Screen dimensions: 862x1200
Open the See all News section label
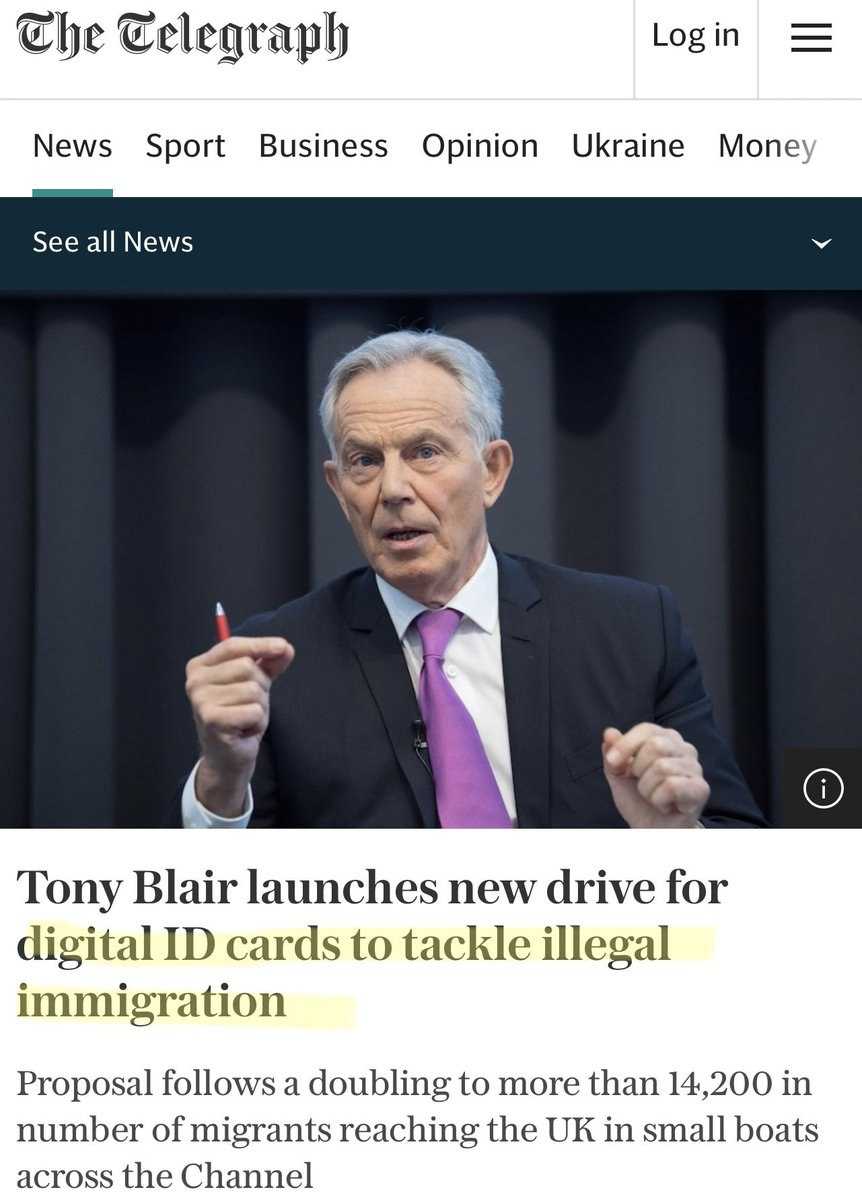(x=113, y=242)
